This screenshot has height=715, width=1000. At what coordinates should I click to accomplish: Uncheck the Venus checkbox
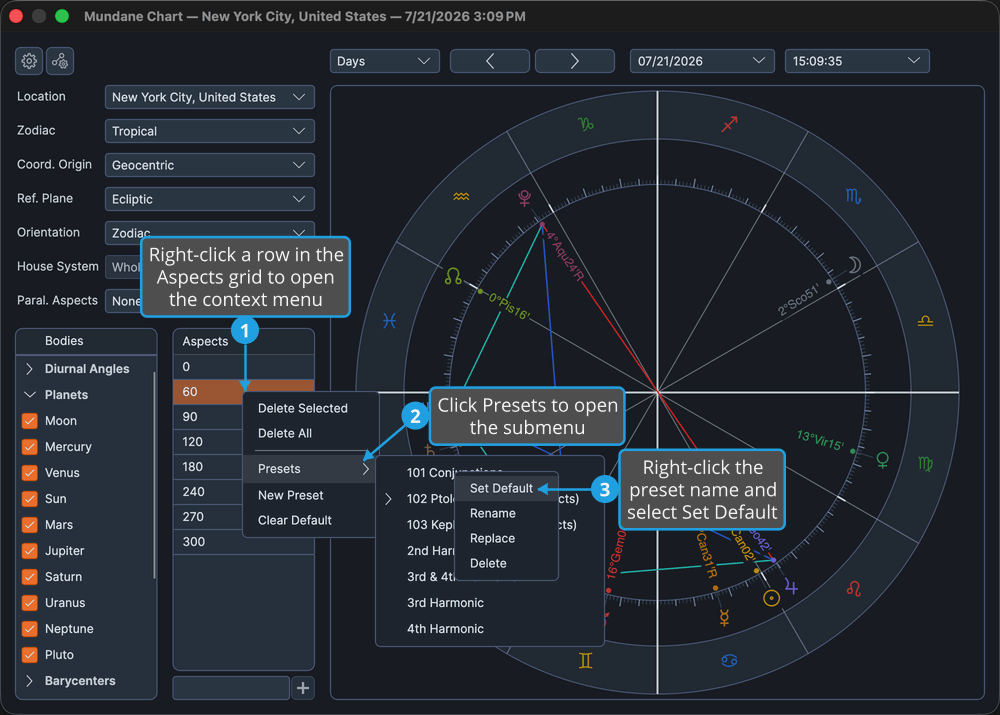coord(29,473)
